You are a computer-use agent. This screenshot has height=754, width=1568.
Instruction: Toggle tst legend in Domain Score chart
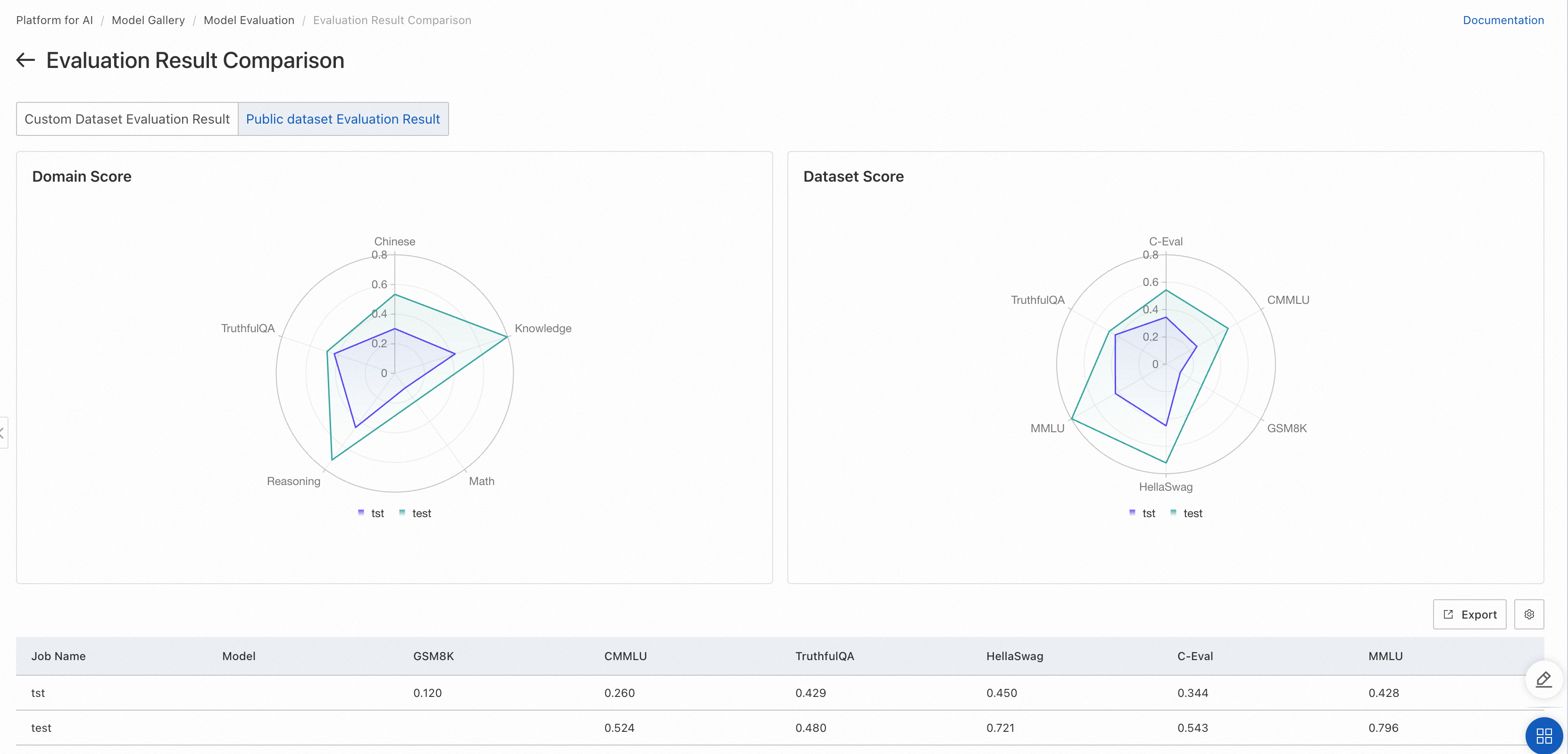(x=371, y=513)
